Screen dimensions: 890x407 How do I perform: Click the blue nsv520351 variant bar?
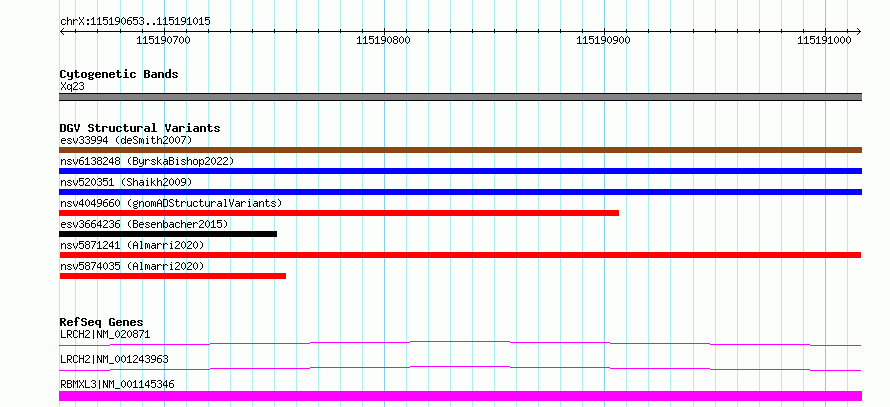pyautogui.click(x=460, y=192)
